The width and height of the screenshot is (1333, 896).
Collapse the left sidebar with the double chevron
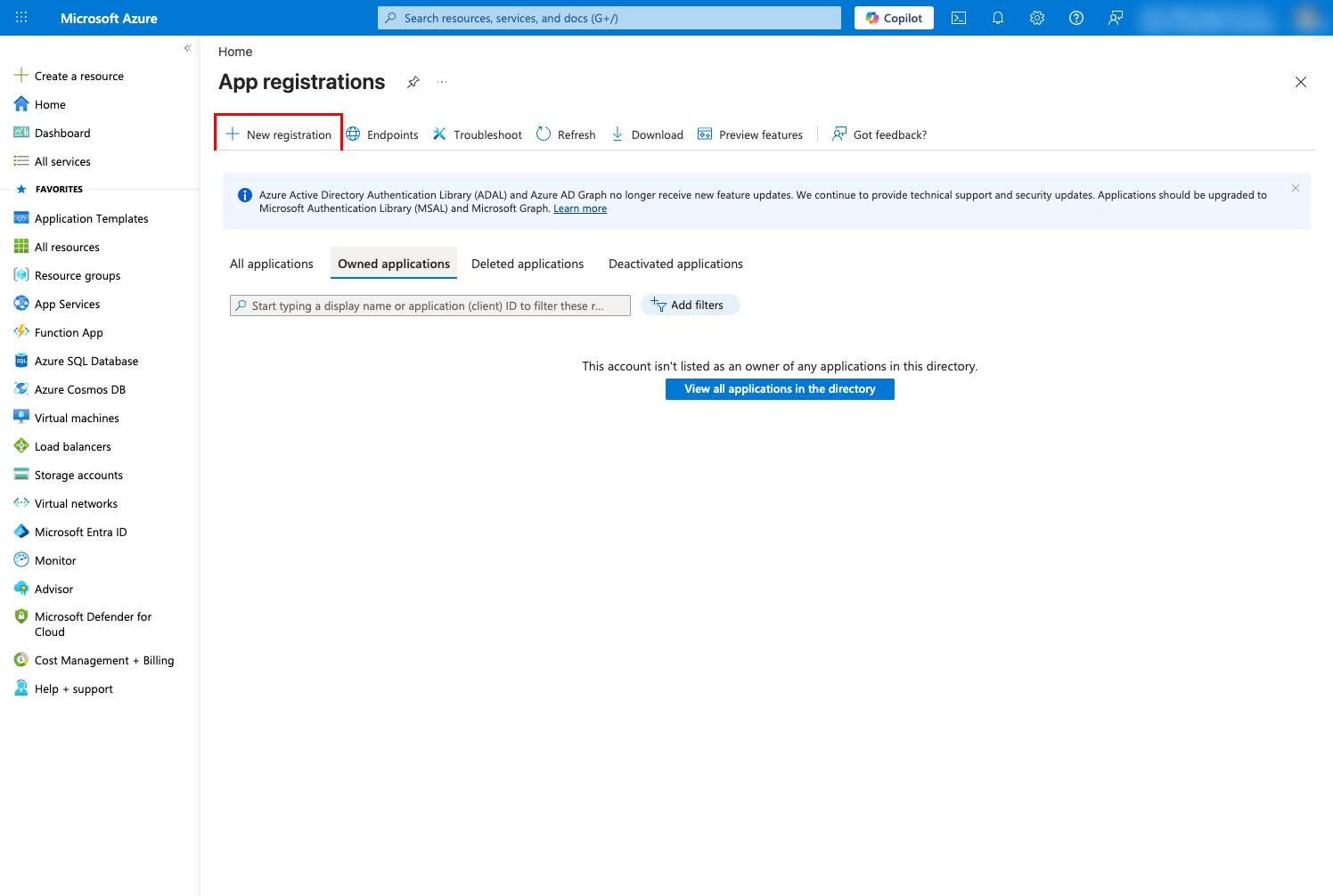(187, 48)
